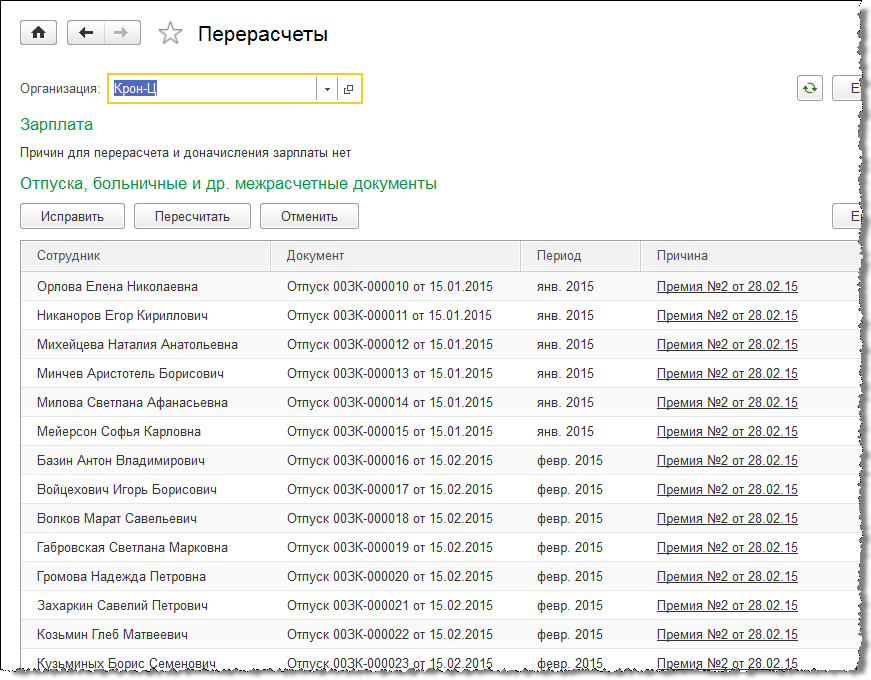The width and height of the screenshot is (871, 680).
Task: Open Премия №2 link for Козьмин Глеб
Action: pyautogui.click(x=727, y=635)
